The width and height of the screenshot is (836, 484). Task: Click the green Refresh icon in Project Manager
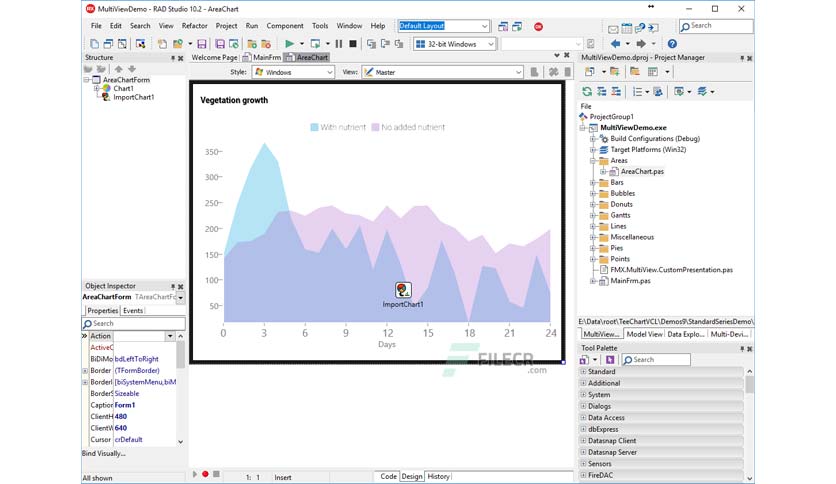coord(587,92)
